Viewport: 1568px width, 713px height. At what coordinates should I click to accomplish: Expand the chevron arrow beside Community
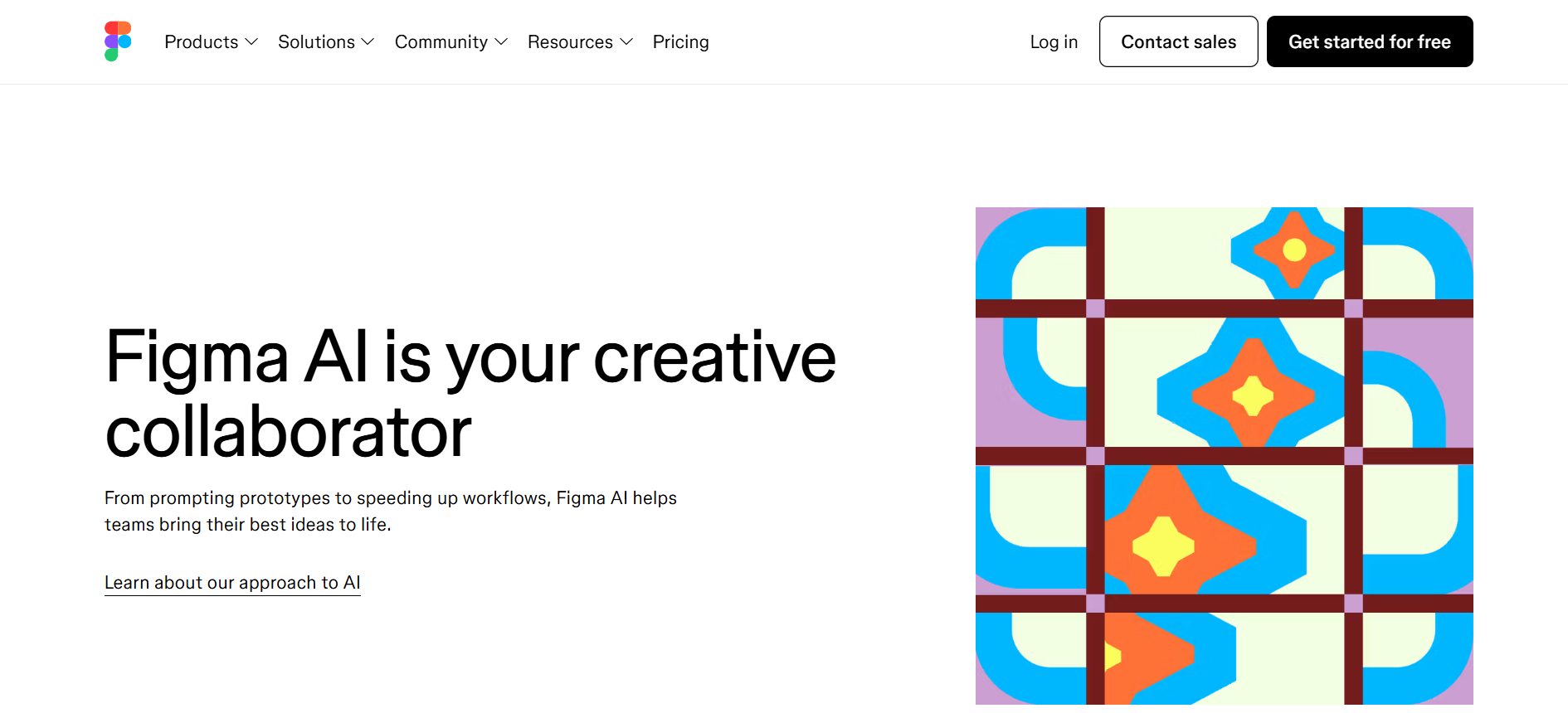coord(501,41)
